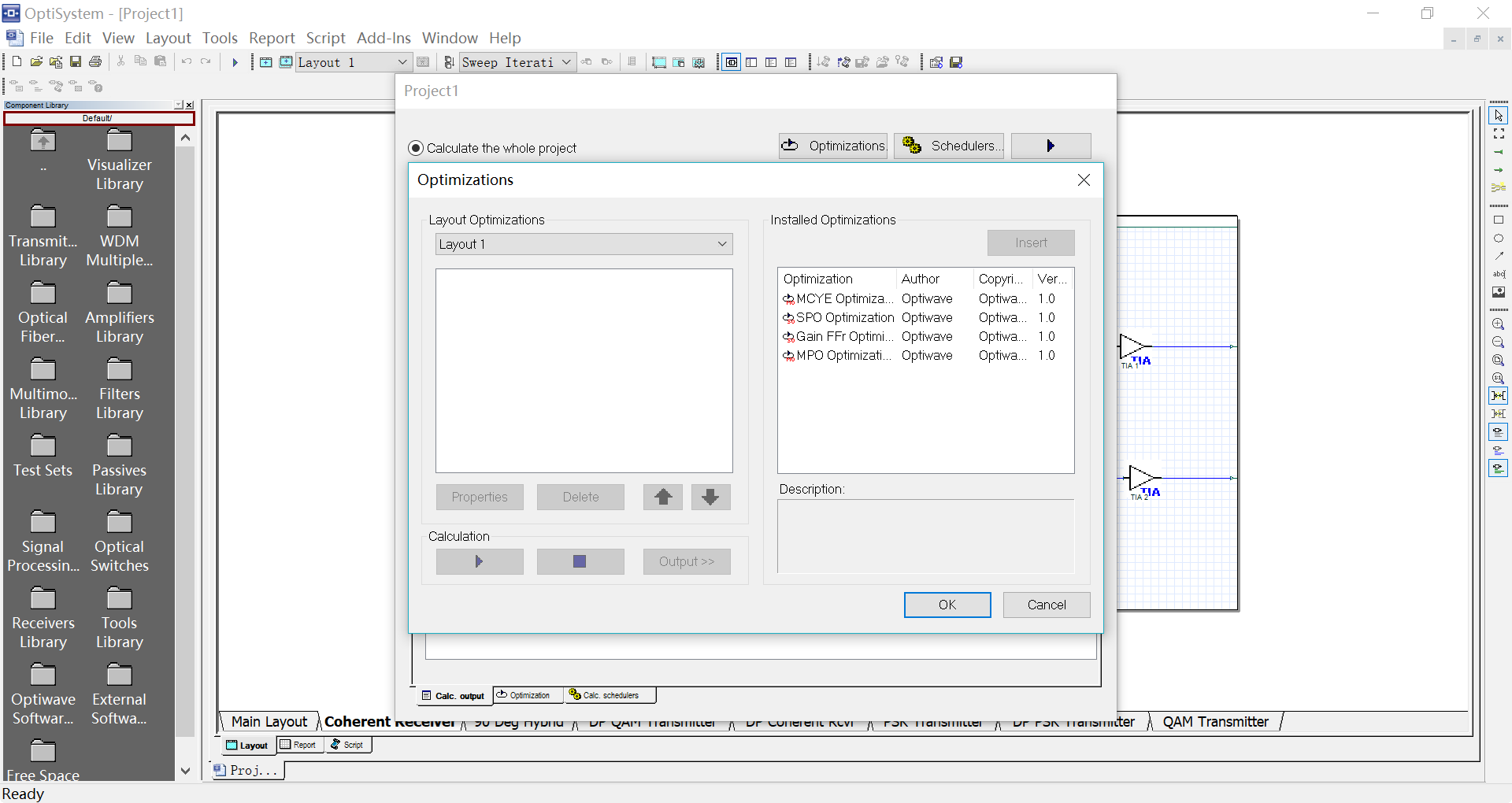The image size is (1512, 803).
Task: Select the abc text label tool
Action: 1499,274
